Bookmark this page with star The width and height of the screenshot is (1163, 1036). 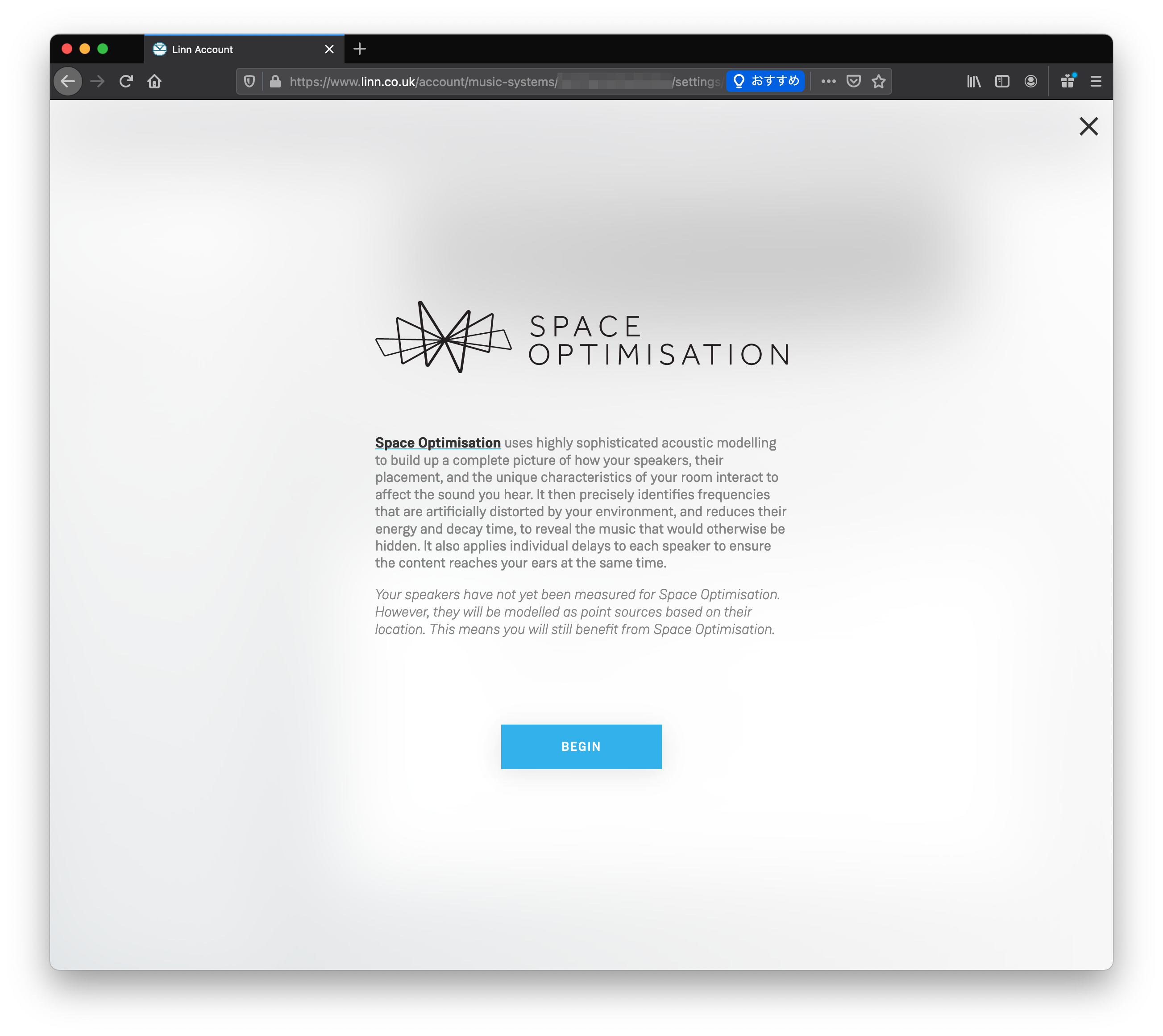click(x=878, y=81)
